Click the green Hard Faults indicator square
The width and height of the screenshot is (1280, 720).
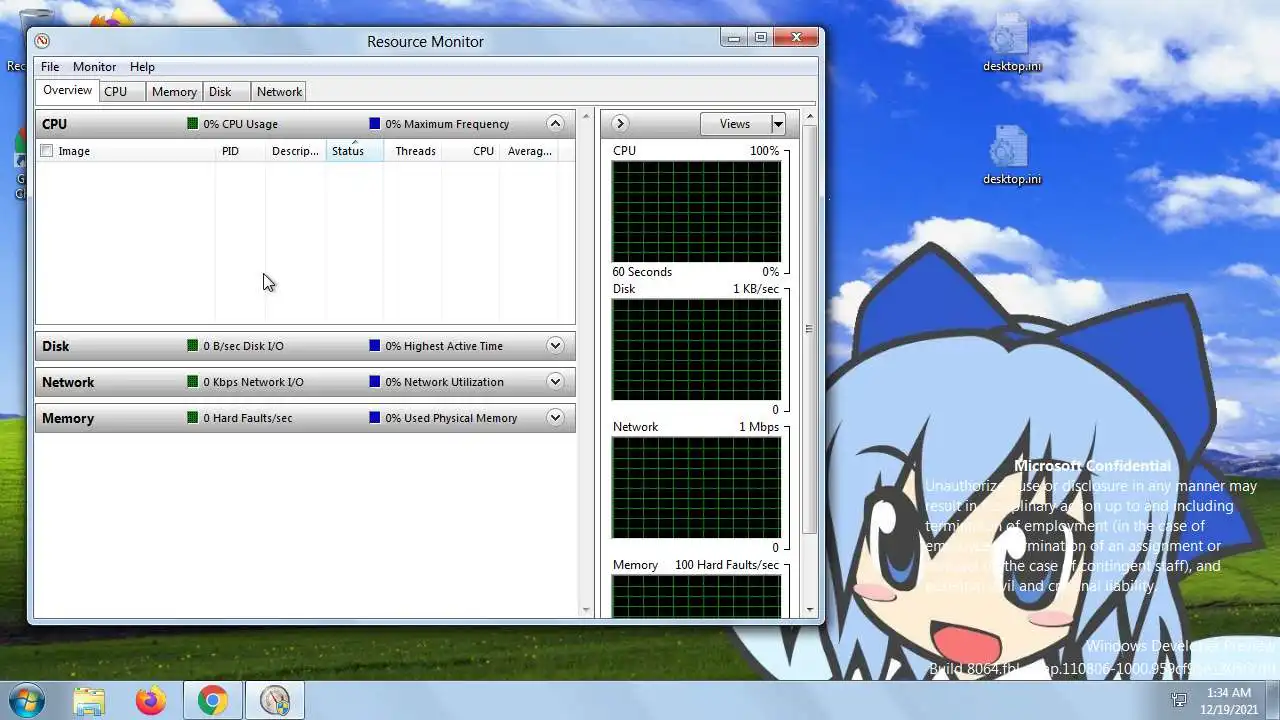pos(193,418)
